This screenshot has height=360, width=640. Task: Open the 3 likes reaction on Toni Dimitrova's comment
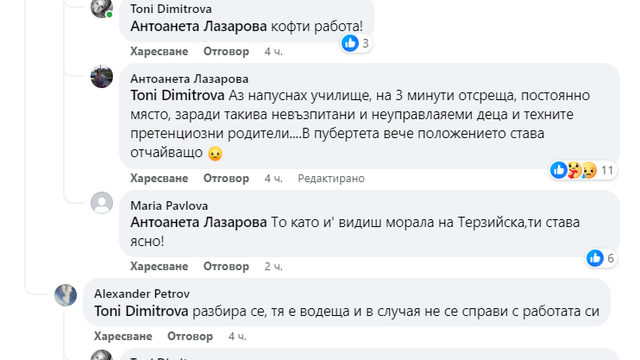pos(356,43)
